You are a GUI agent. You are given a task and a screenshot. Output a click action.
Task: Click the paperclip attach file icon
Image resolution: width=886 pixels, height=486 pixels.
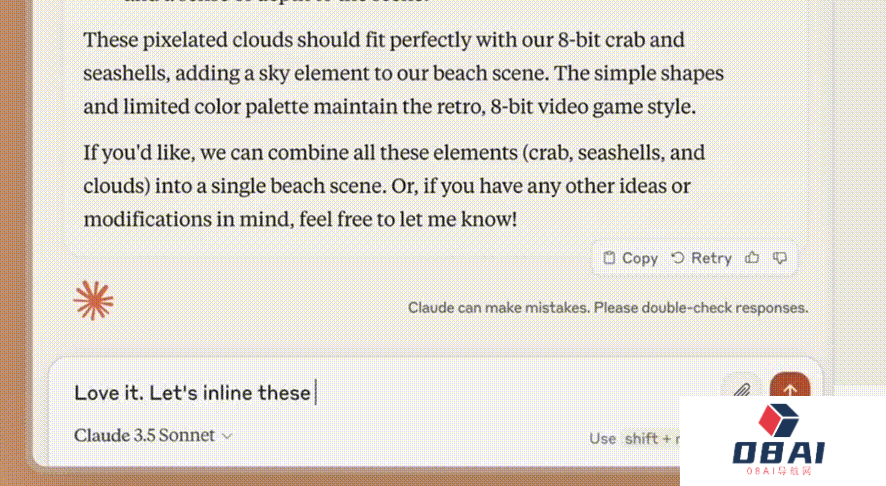pyautogui.click(x=741, y=390)
